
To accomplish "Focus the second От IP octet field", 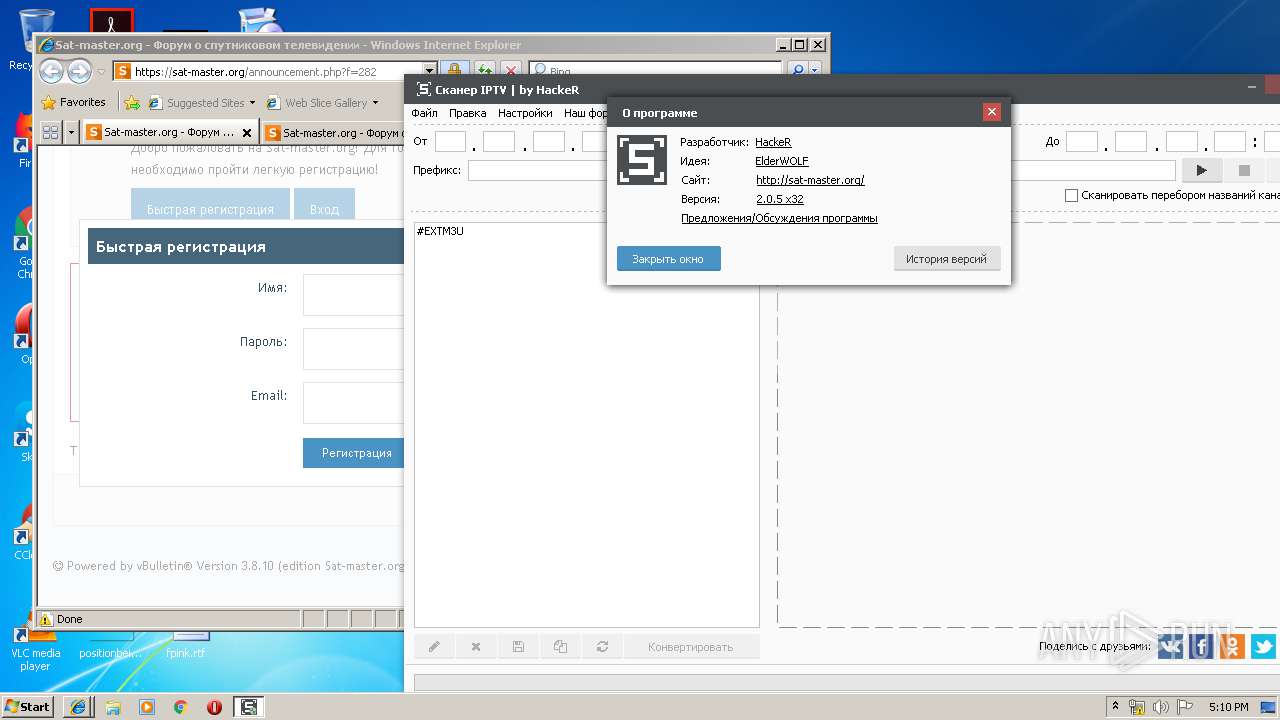I will coord(499,142).
